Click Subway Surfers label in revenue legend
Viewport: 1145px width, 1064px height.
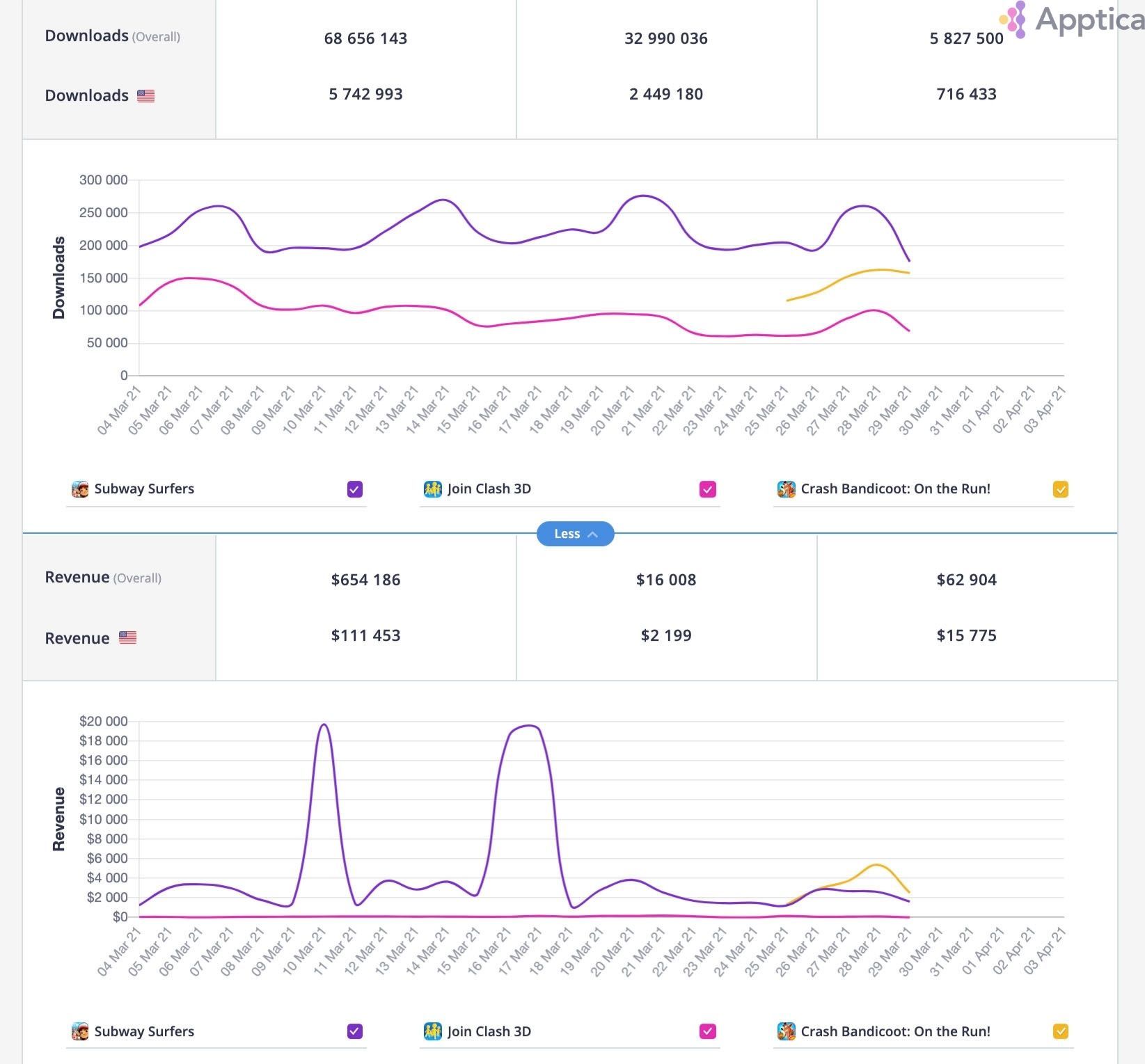click(144, 1031)
